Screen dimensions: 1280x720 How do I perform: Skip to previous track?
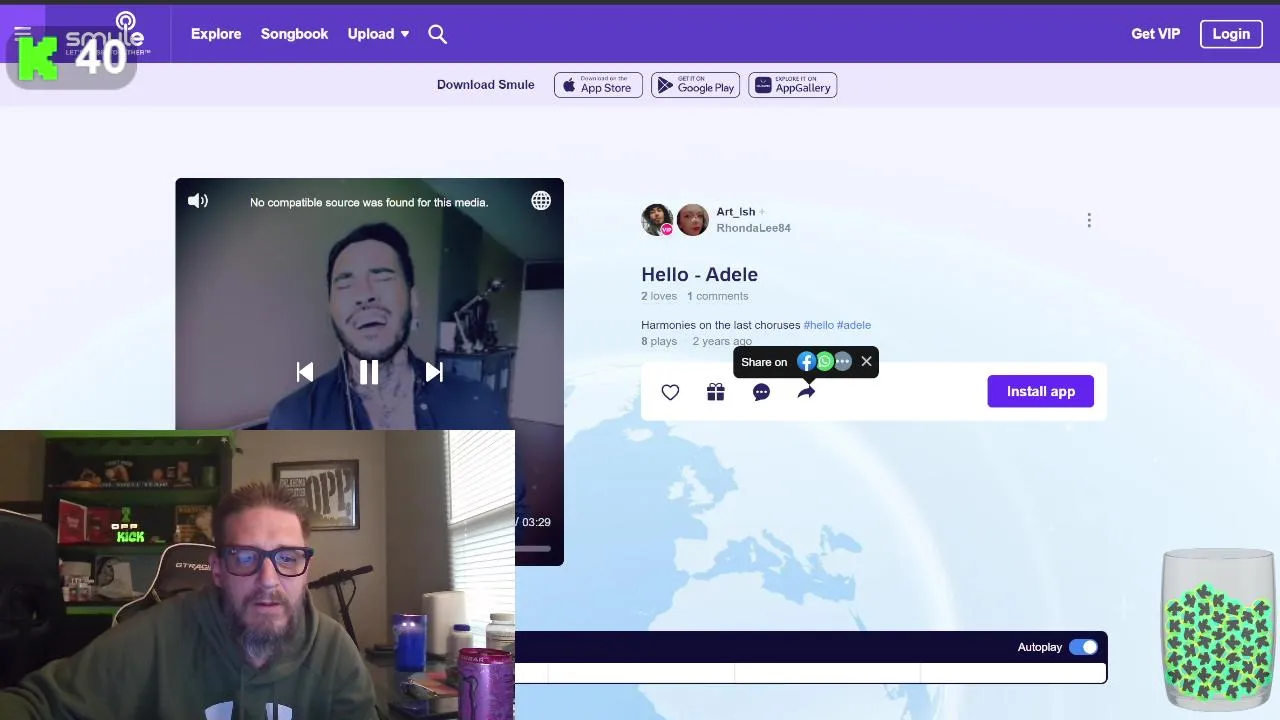(305, 372)
